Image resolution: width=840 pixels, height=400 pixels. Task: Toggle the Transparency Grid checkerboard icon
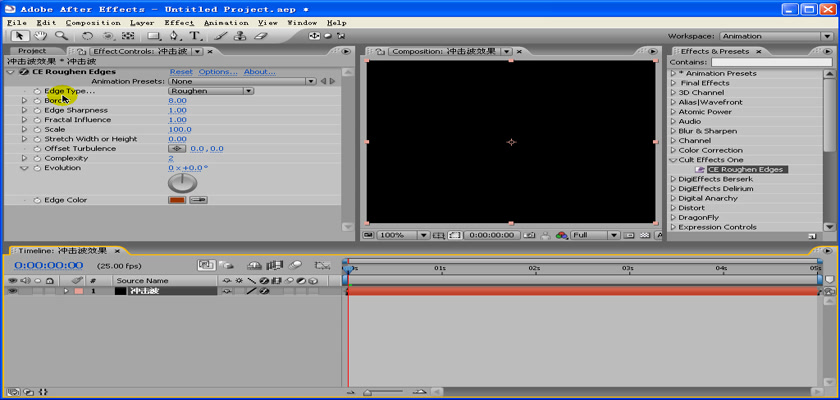point(645,235)
